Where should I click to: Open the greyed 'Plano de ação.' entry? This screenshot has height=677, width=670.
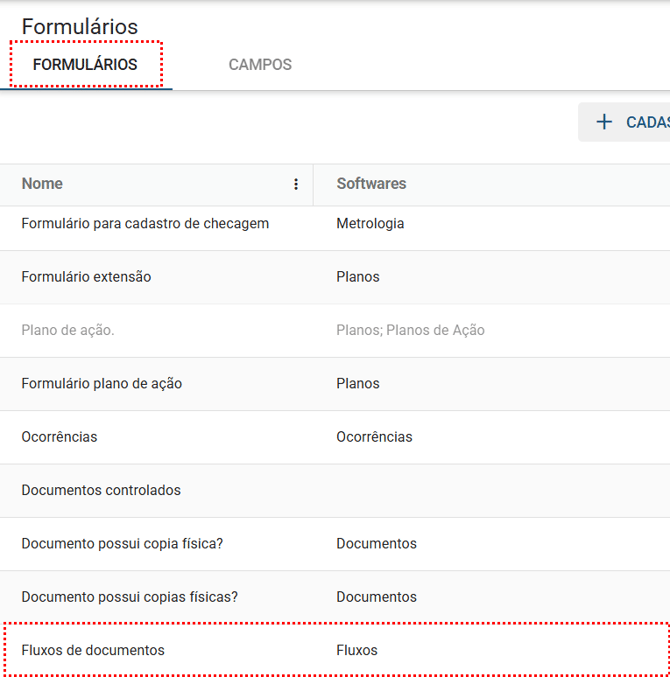(68, 330)
